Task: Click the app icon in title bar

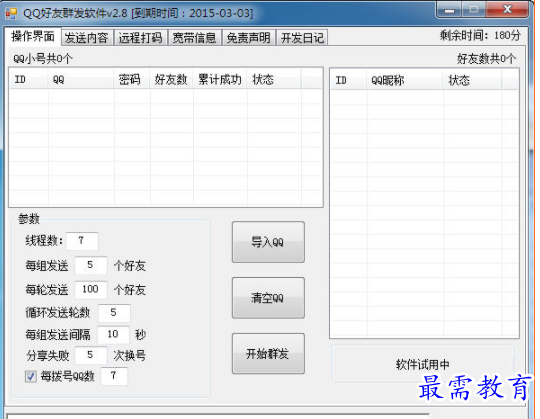Action: (x=11, y=13)
